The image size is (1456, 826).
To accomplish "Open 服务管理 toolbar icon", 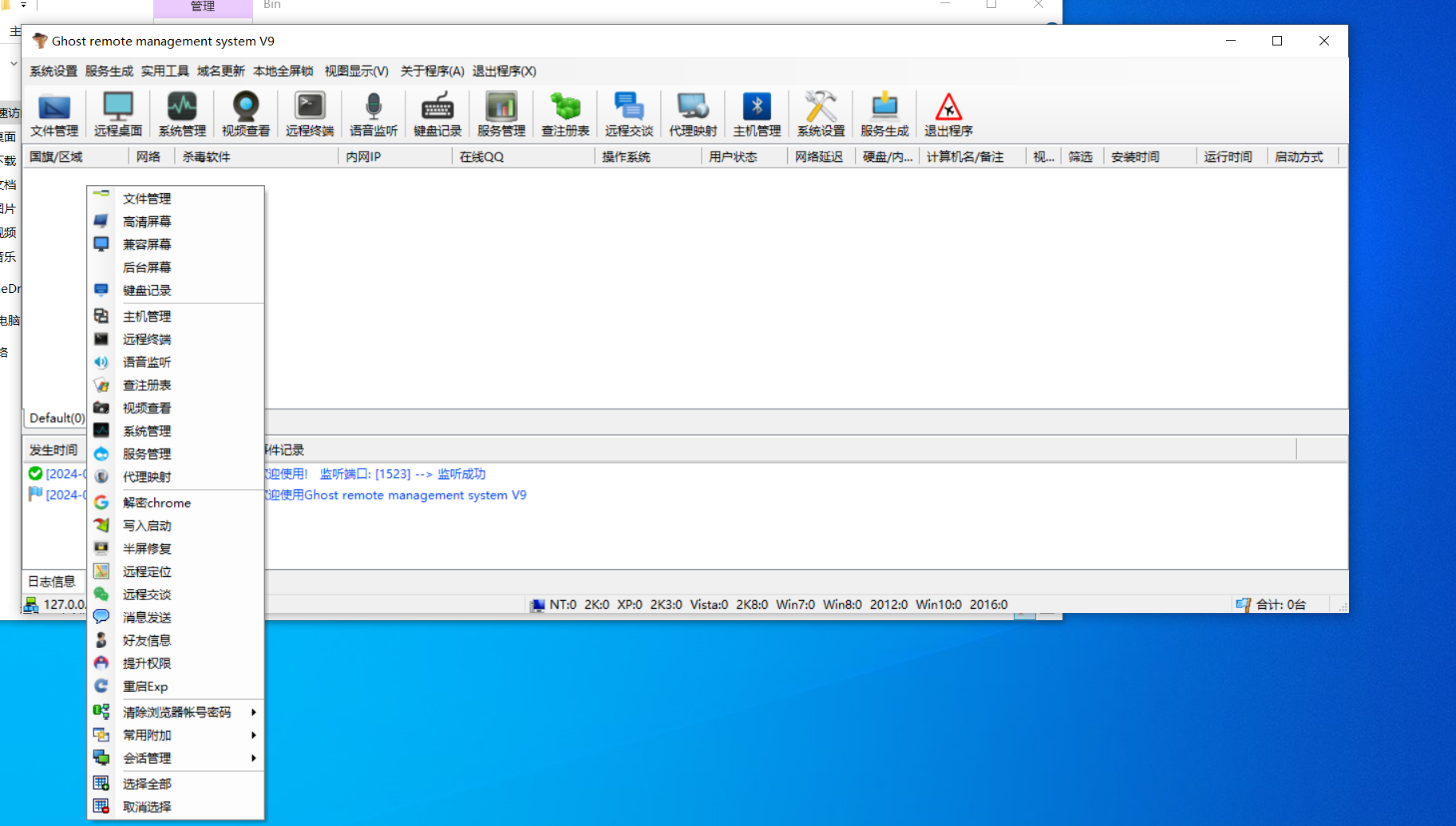I will coord(501,114).
